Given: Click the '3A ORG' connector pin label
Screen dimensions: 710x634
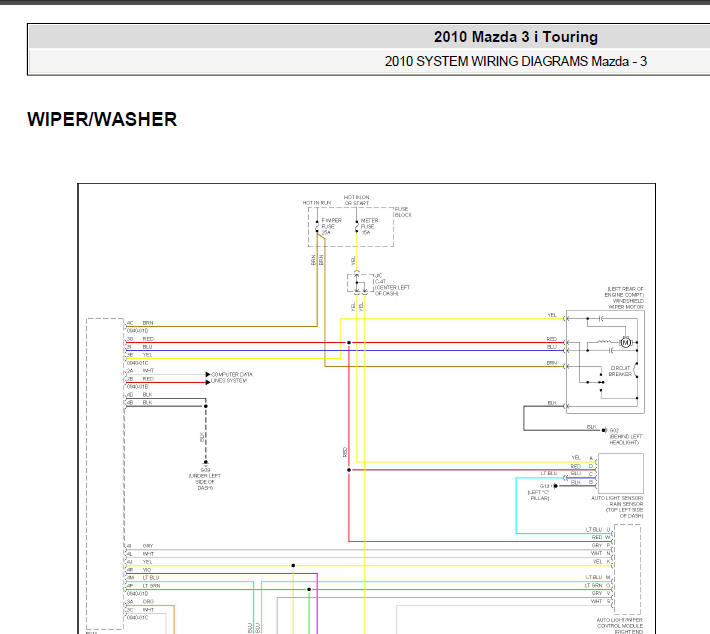Looking at the screenshot, I should [x=140, y=601].
